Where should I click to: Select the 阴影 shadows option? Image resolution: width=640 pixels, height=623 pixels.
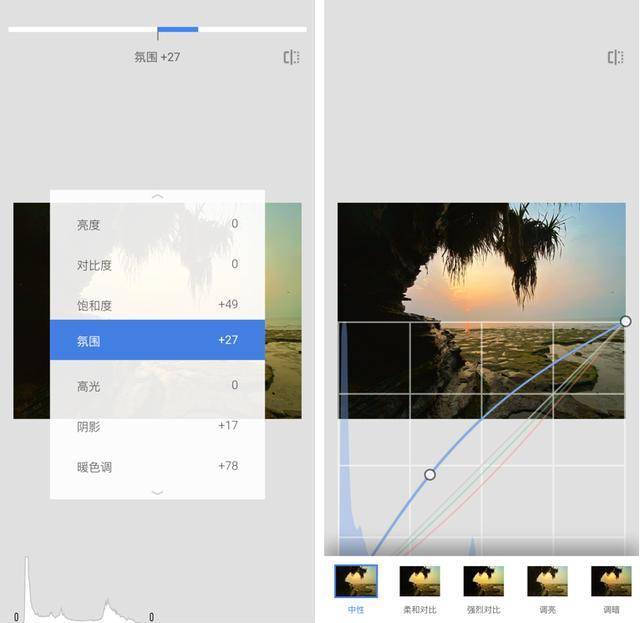pyautogui.click(x=158, y=426)
